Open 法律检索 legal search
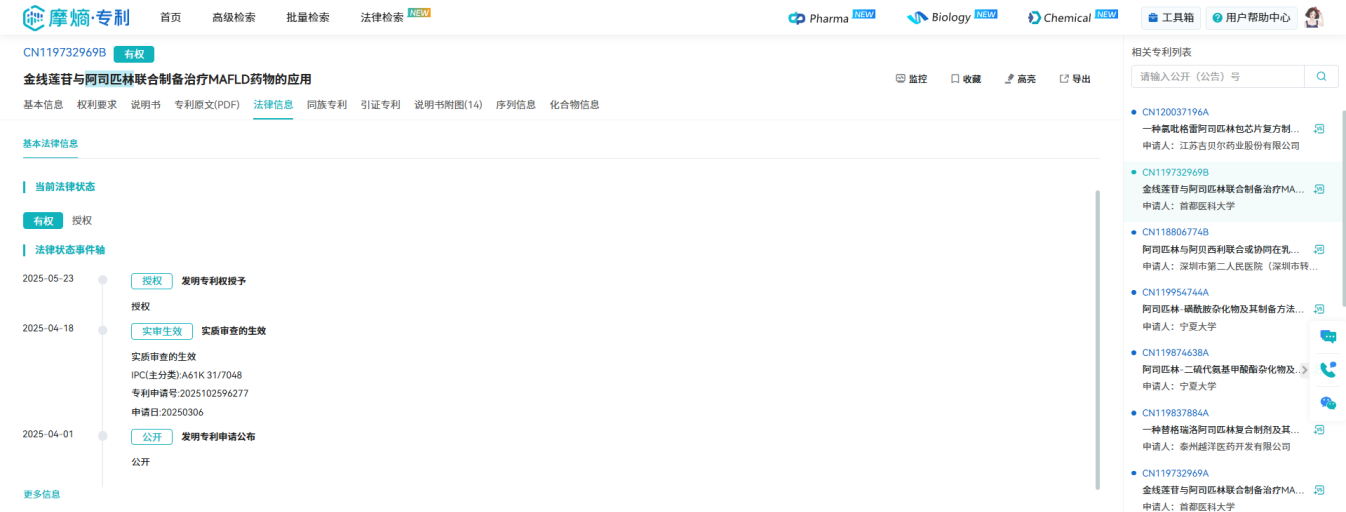This screenshot has height=512, width=1346. pos(382,18)
